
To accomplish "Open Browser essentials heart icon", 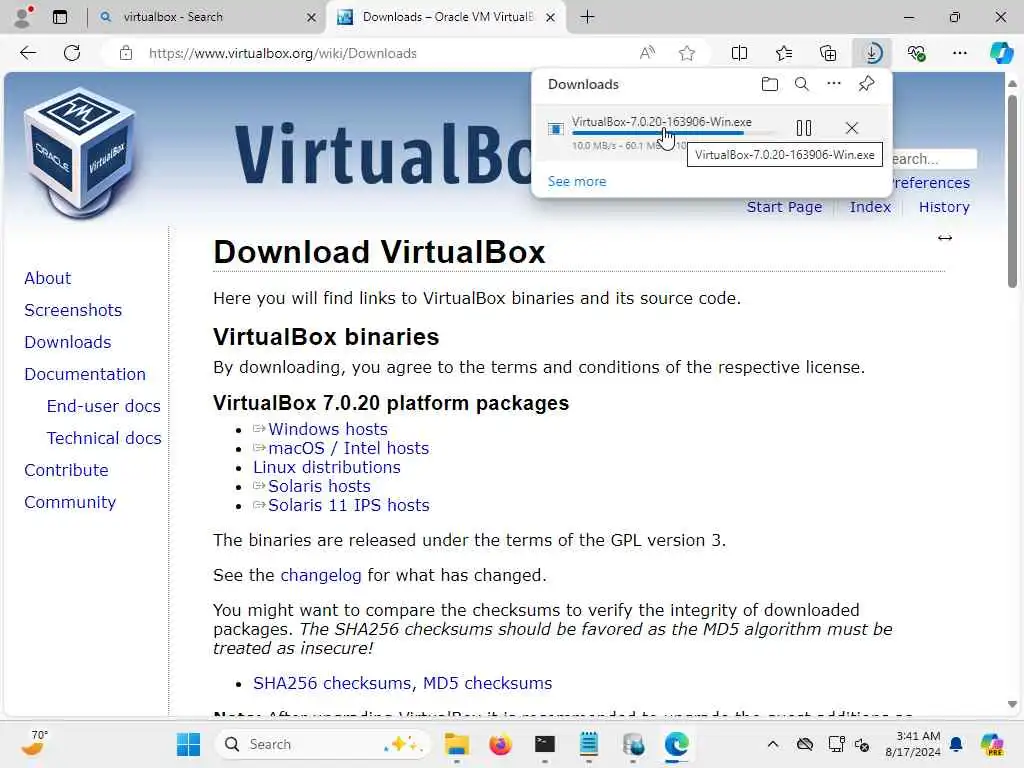I will coord(916,53).
